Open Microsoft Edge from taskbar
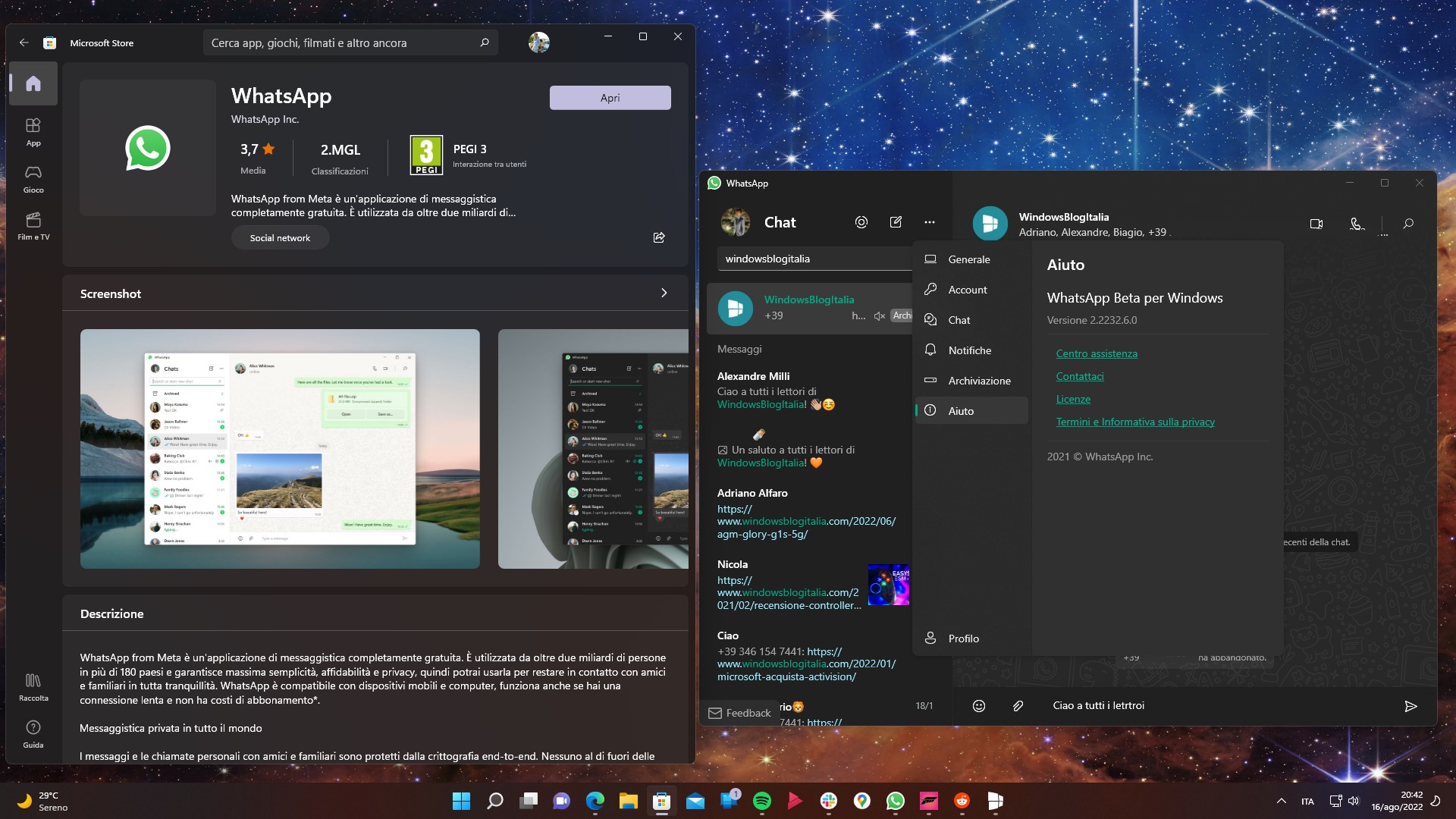The image size is (1456, 819). tap(595, 801)
